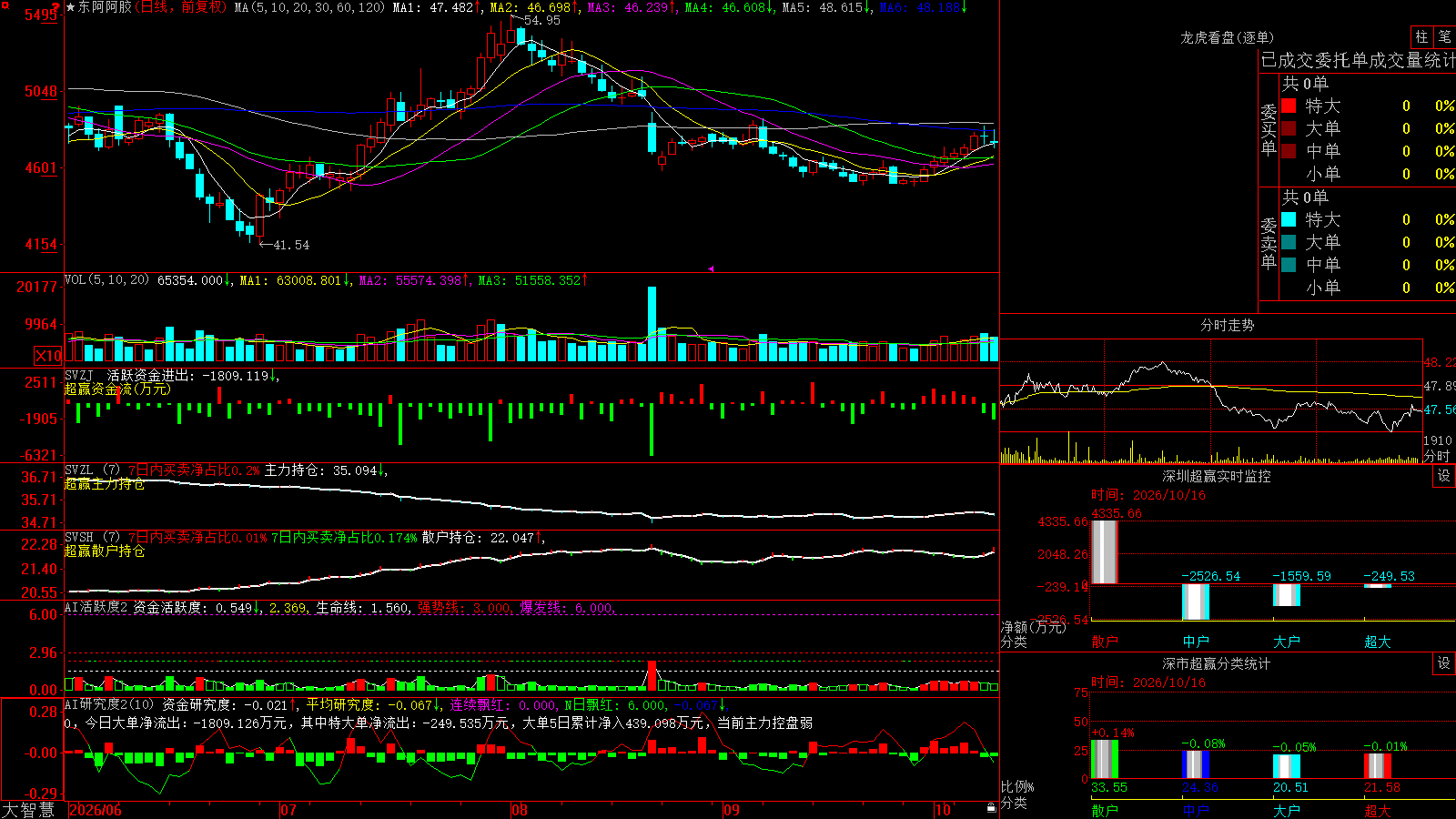The image size is (1456, 819).
Task: Select the 2026/06 date on time axis
Action: (96, 810)
